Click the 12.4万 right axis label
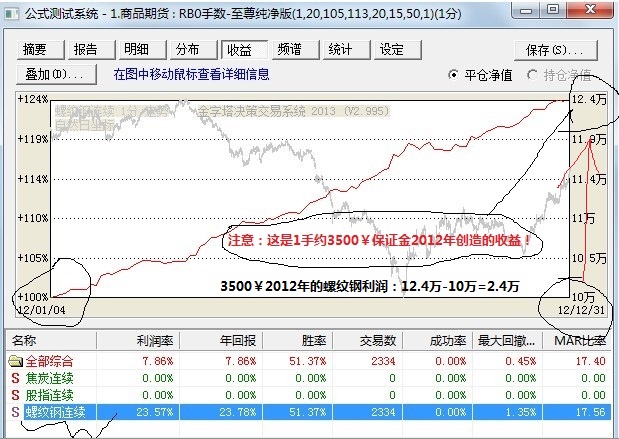Image resolution: width=619 pixels, height=439 pixels. pos(589,99)
